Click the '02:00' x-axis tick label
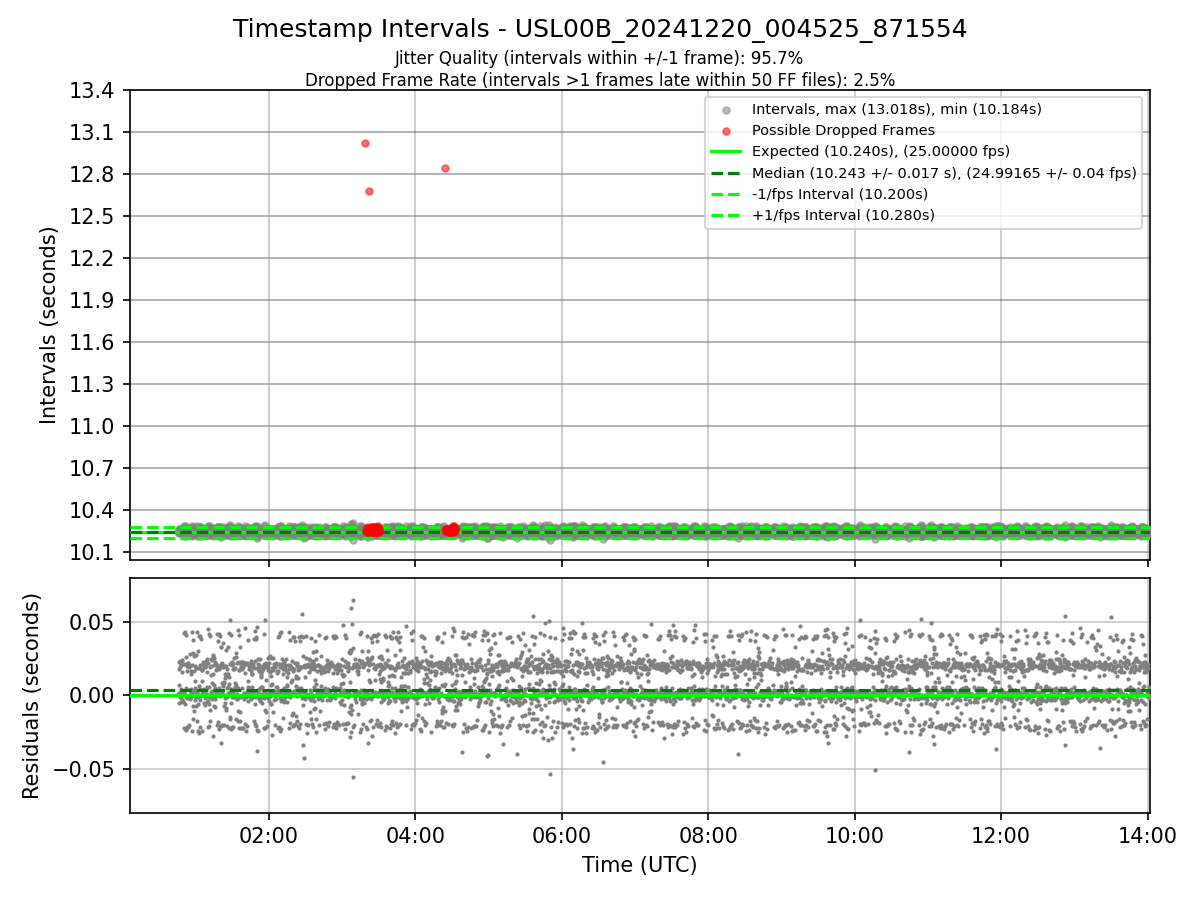 click(x=268, y=836)
